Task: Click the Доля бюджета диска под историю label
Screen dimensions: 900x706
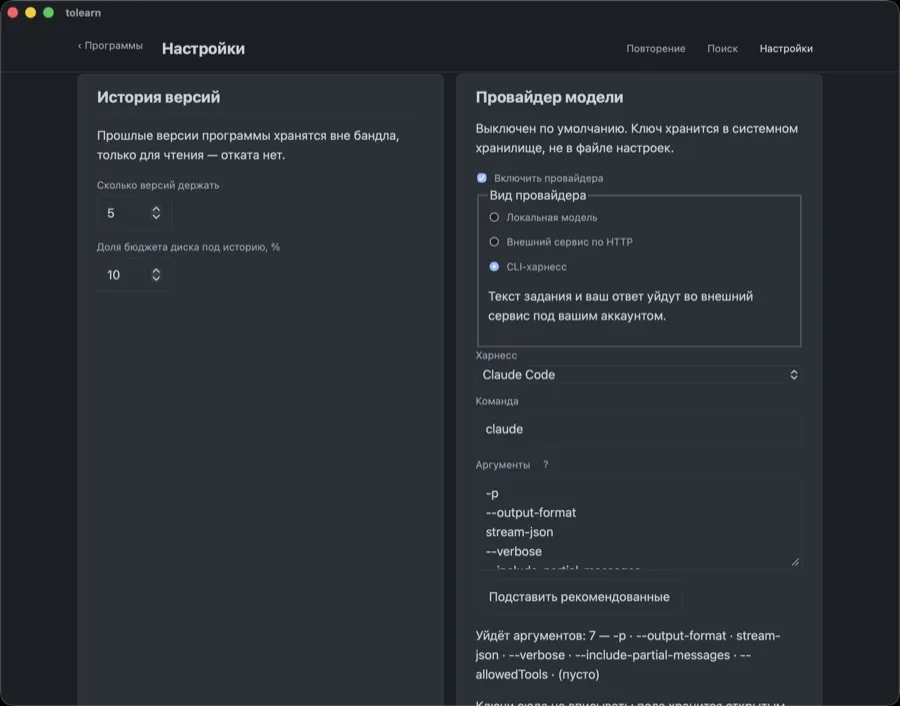Action: pyautogui.click(x=188, y=247)
